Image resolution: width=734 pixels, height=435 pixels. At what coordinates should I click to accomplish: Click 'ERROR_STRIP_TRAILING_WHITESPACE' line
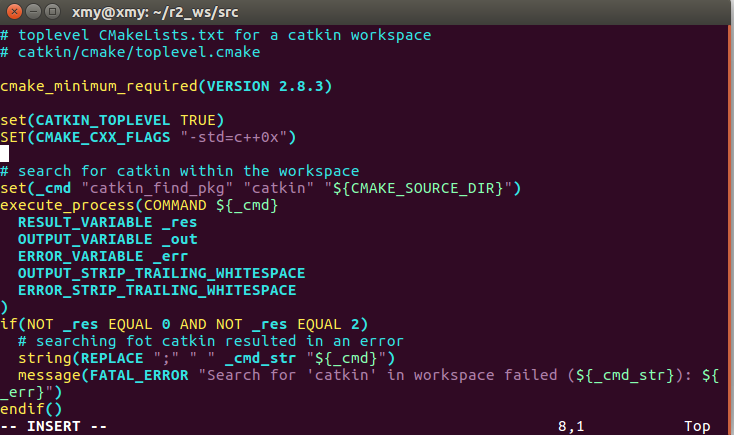click(x=157, y=290)
